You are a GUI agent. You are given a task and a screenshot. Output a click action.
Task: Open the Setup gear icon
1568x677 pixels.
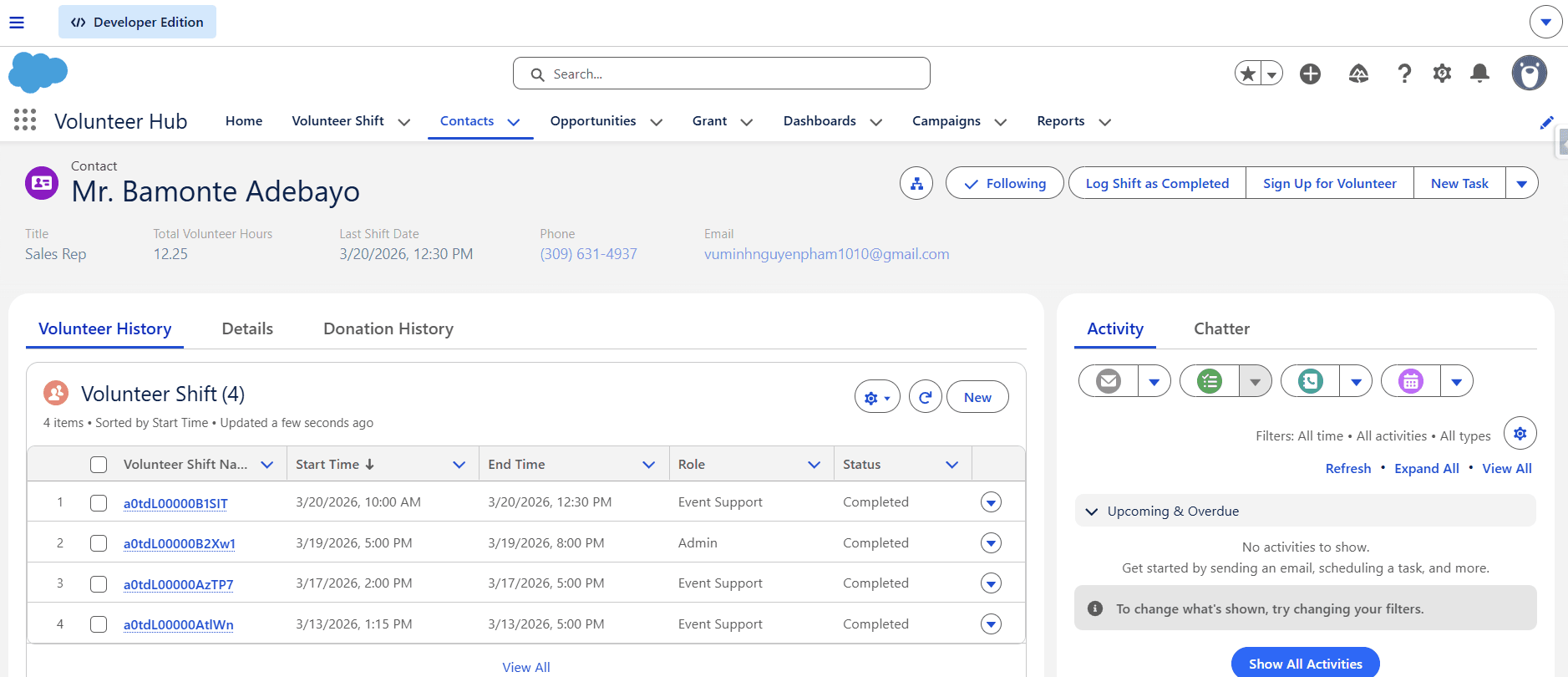coord(1442,74)
